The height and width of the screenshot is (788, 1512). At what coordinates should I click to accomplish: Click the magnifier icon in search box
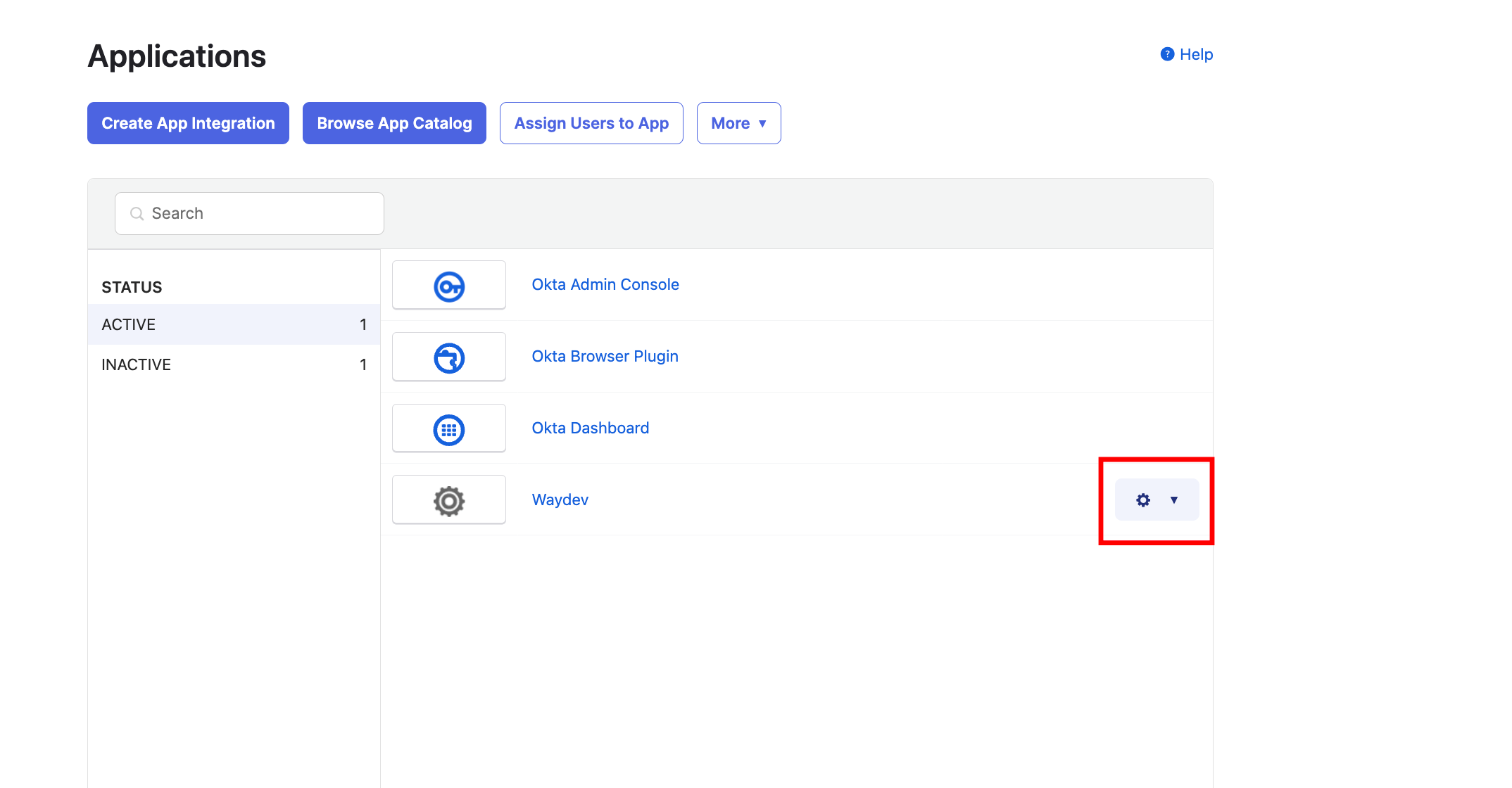137,214
